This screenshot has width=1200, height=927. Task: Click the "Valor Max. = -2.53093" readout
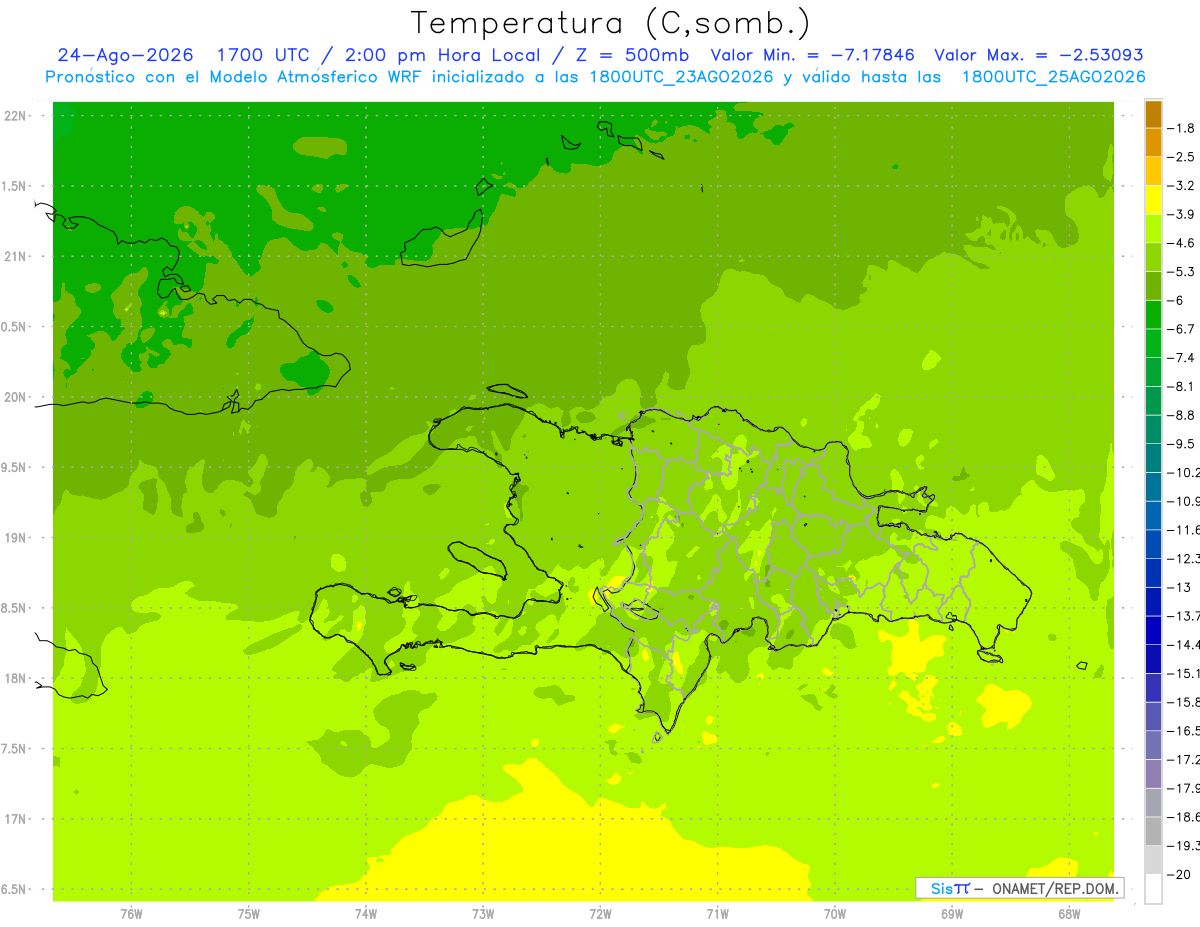(1038, 55)
